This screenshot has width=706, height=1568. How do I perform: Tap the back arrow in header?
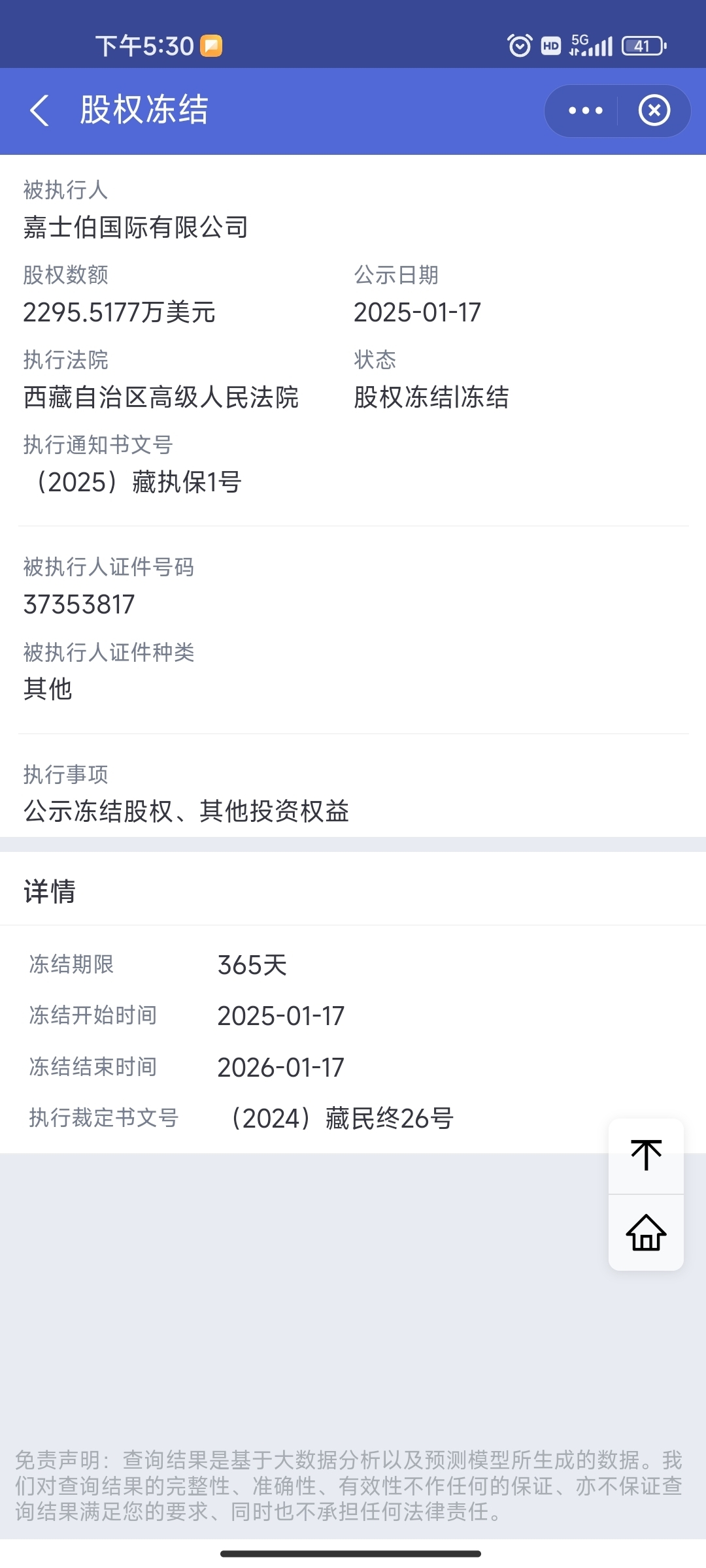40,110
